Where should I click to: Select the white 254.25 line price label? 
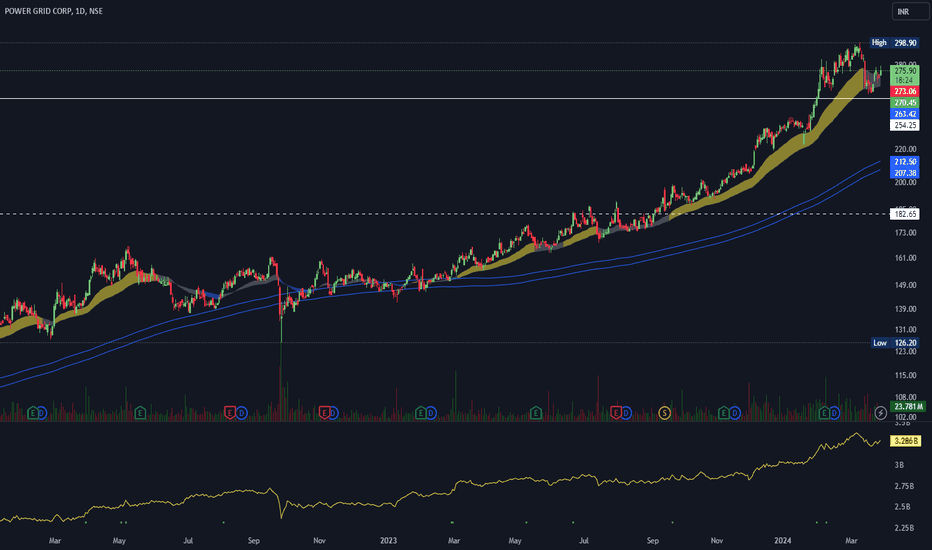pyautogui.click(x=905, y=125)
